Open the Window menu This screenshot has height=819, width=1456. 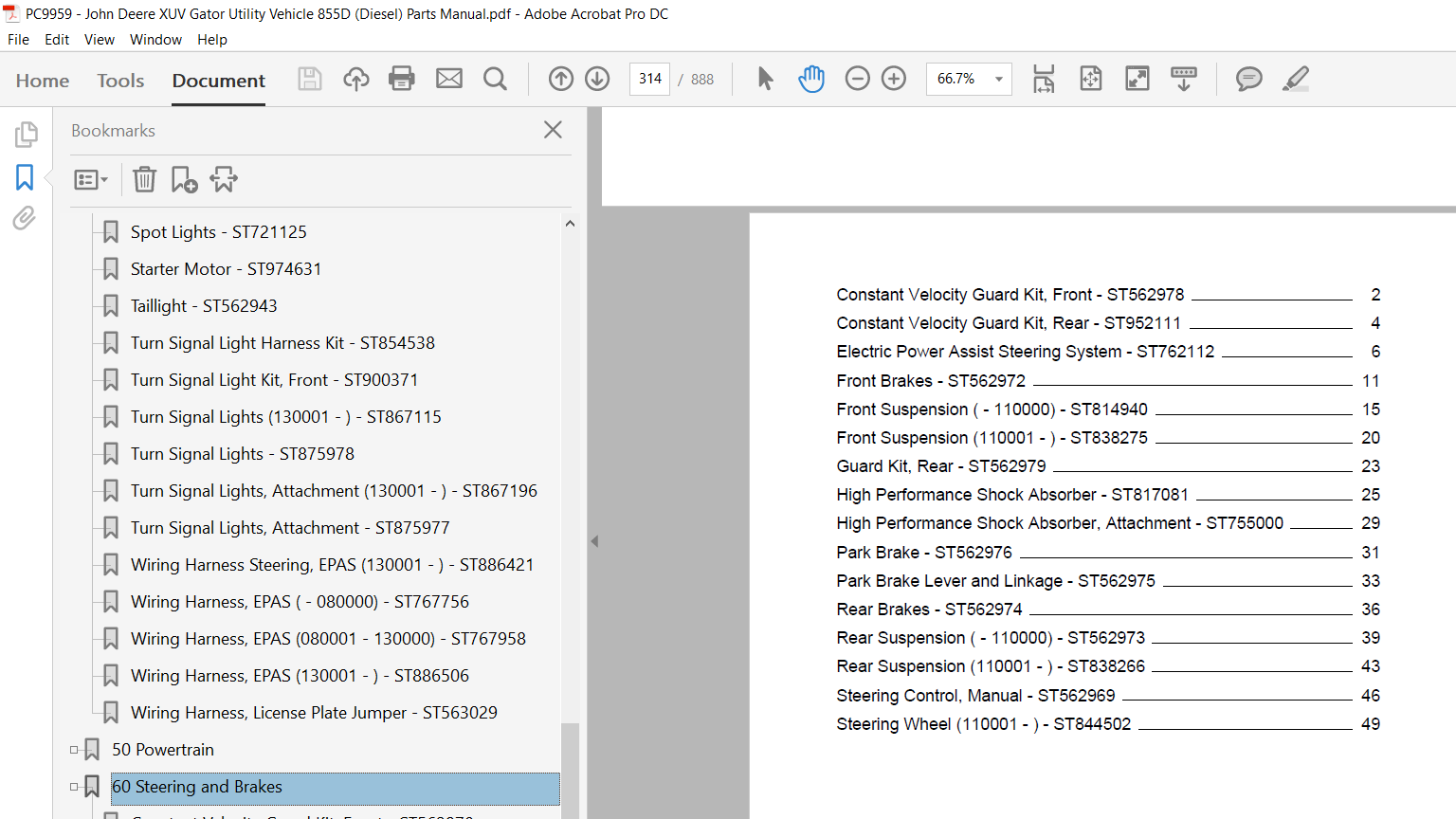click(155, 40)
